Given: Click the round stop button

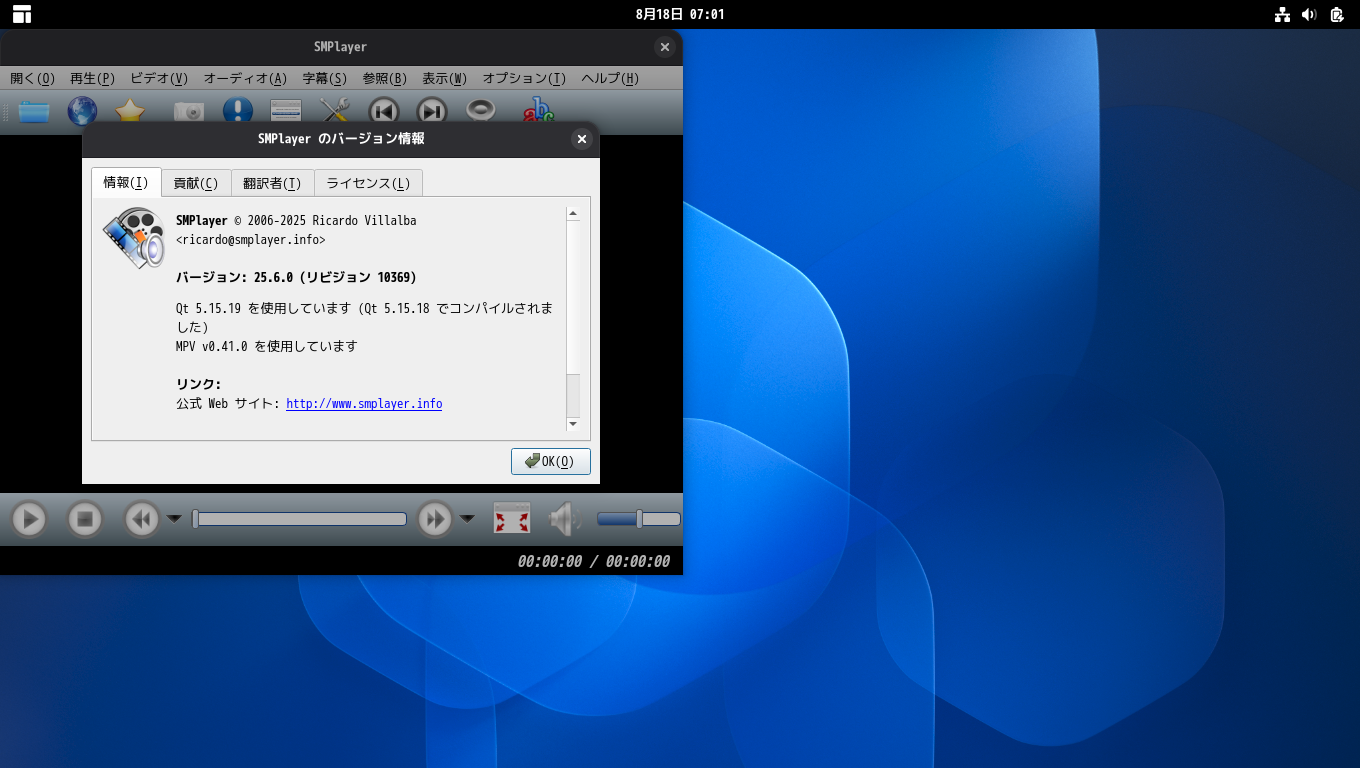Looking at the screenshot, I should (85, 519).
